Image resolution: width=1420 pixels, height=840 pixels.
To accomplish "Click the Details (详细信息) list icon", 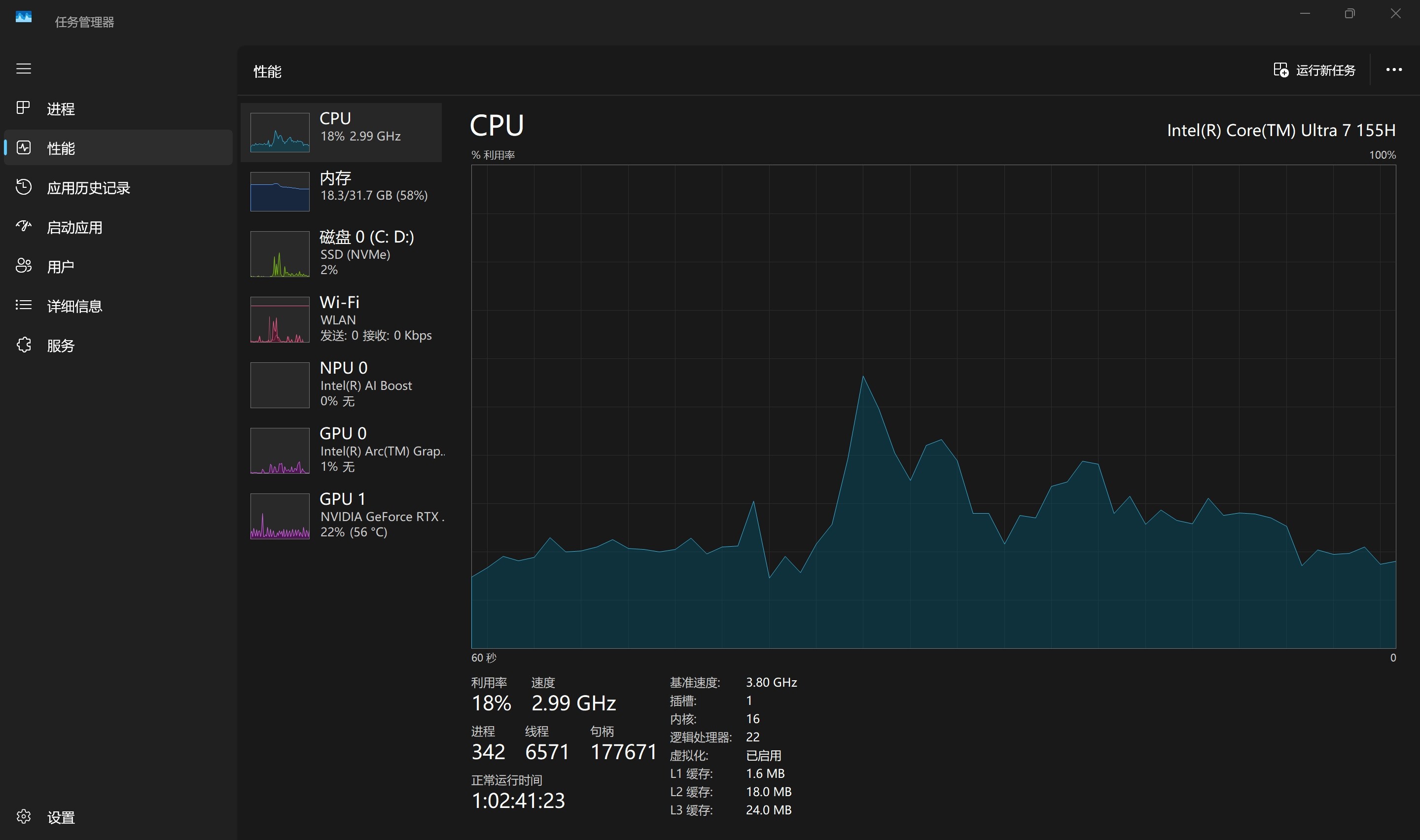I will tap(23, 305).
